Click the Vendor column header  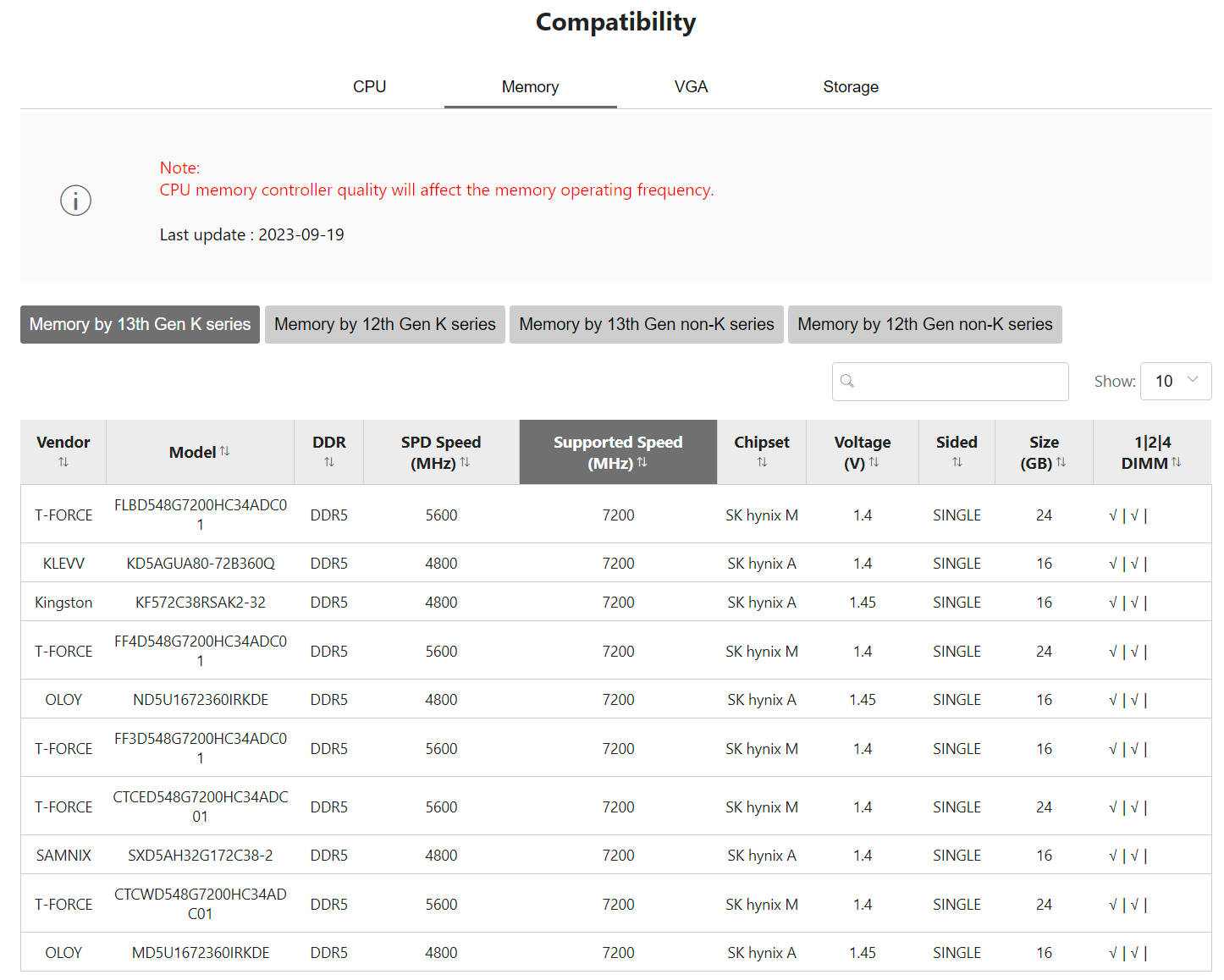(63, 452)
